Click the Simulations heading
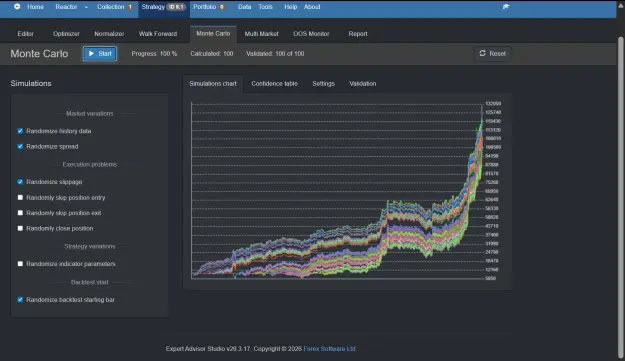The width and height of the screenshot is (625, 361). tap(31, 83)
